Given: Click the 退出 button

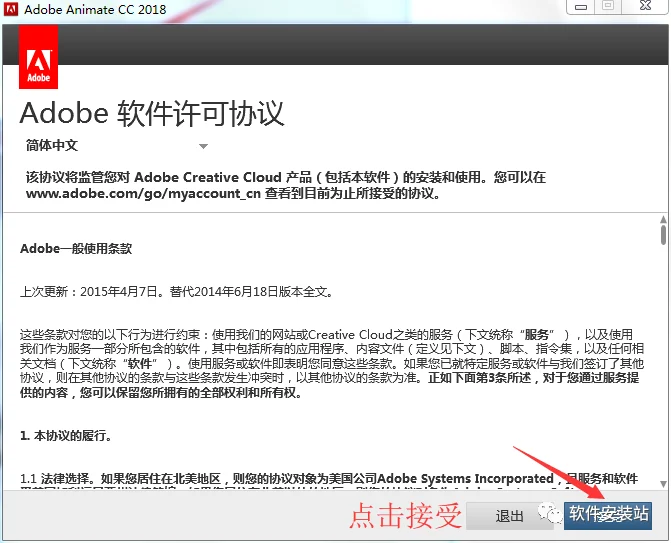Looking at the screenshot, I should click(x=509, y=516).
